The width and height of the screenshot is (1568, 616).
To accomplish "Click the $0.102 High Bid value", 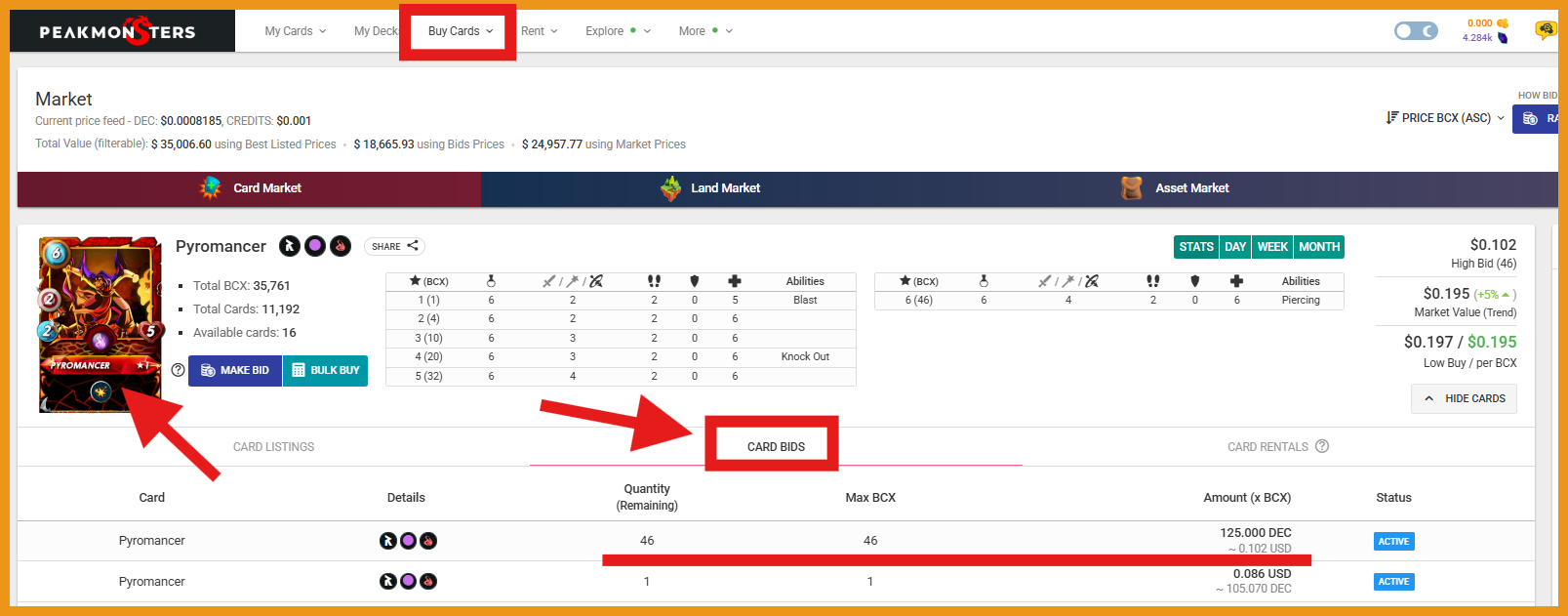I will pyautogui.click(x=1493, y=245).
